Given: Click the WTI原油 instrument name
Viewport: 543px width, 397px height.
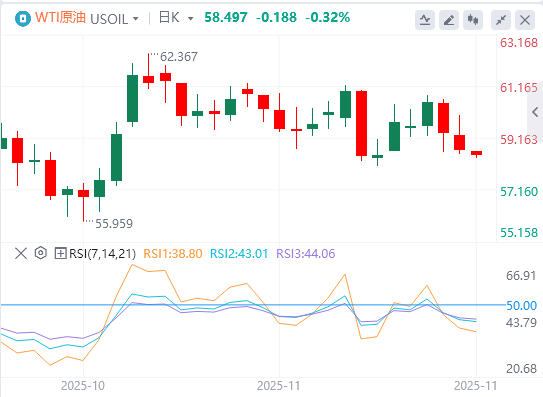Looking at the screenshot, I should coord(60,17).
